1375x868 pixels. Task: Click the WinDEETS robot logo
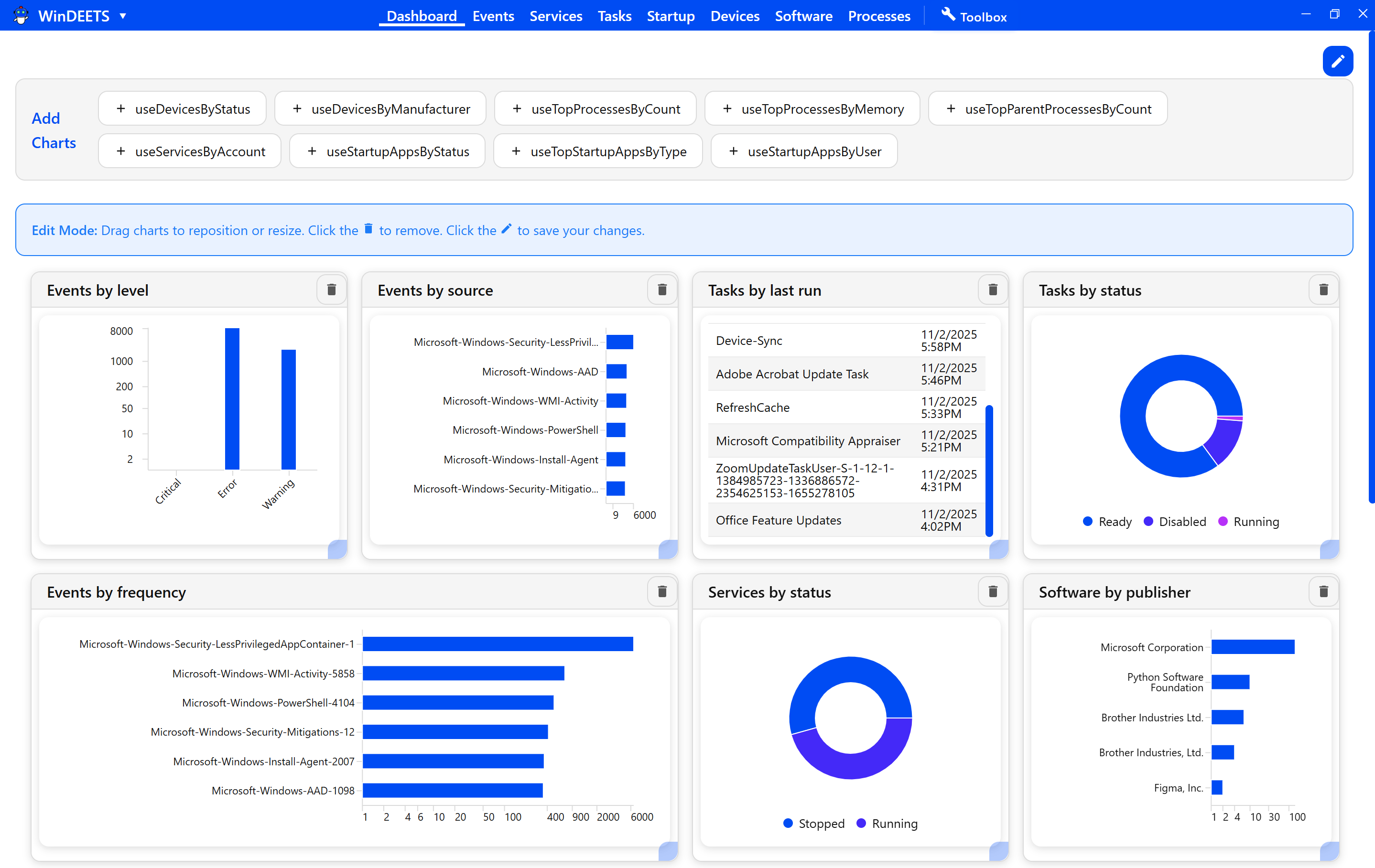tap(21, 15)
